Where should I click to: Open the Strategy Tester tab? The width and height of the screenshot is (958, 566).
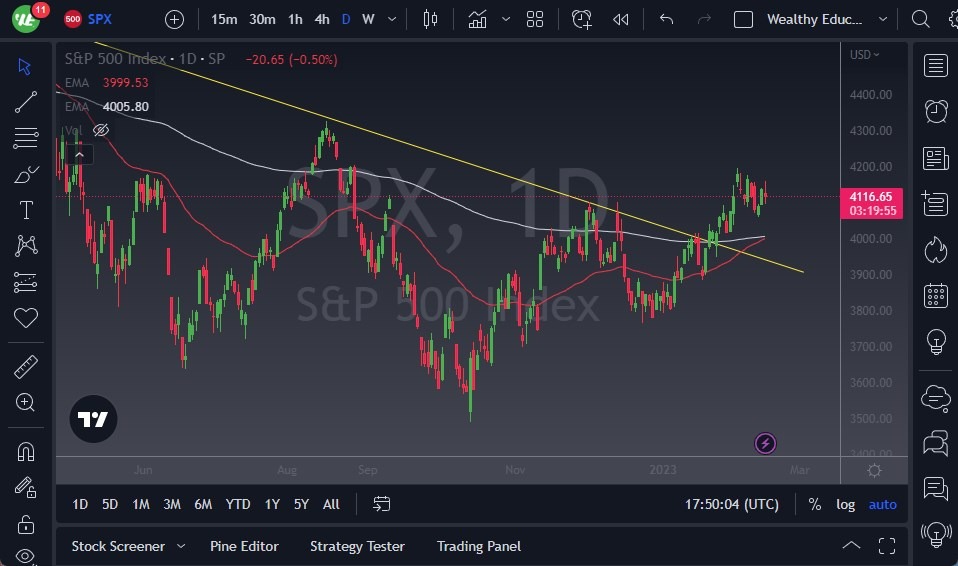(357, 546)
